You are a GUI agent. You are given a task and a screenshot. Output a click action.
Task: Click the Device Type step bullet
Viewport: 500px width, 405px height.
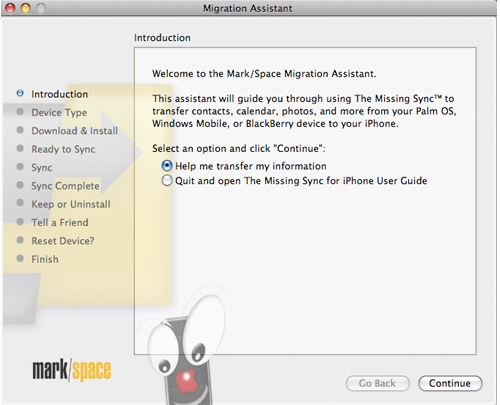20,112
